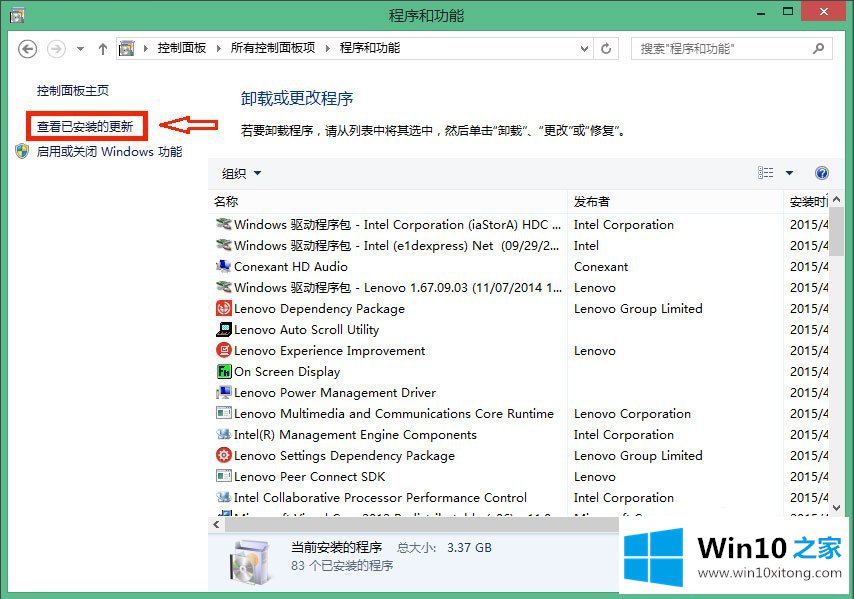The height and width of the screenshot is (599, 854).
Task: Expand chevron after the address bar icon
Action: pos(145,48)
